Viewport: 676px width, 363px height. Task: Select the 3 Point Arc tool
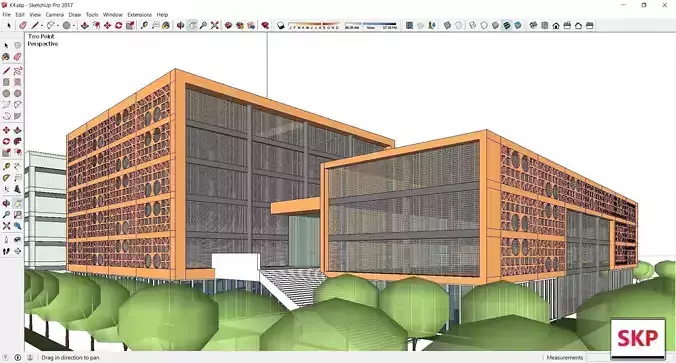pos(6,116)
